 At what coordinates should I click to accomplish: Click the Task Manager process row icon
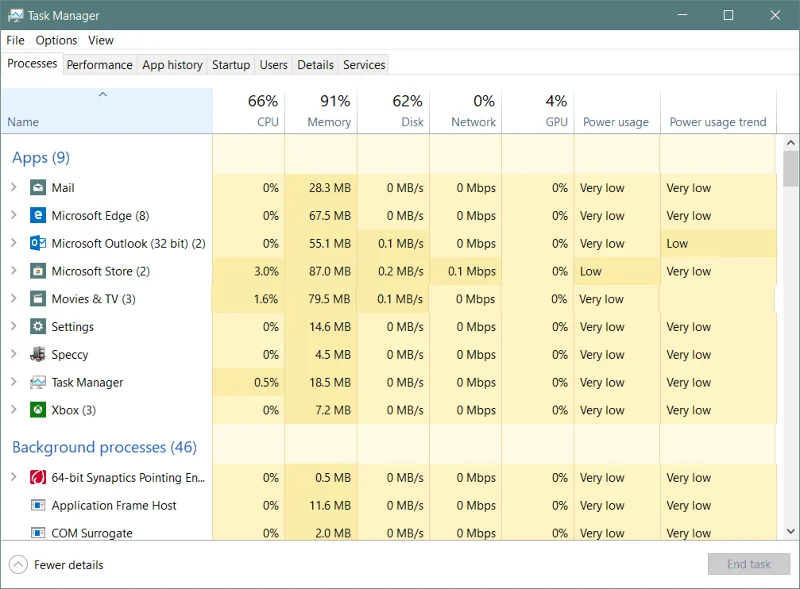coord(38,382)
